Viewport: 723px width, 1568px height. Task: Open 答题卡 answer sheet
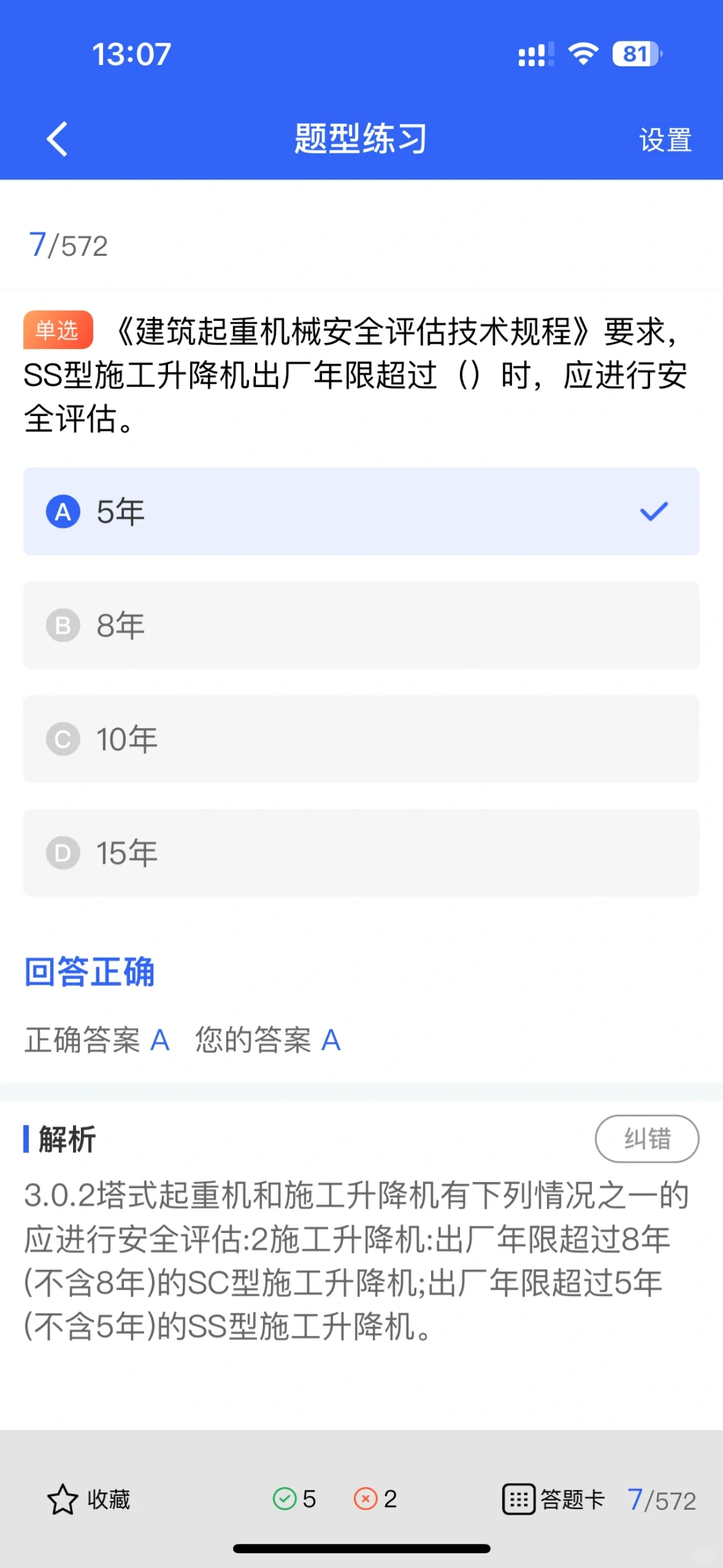[x=572, y=1499]
